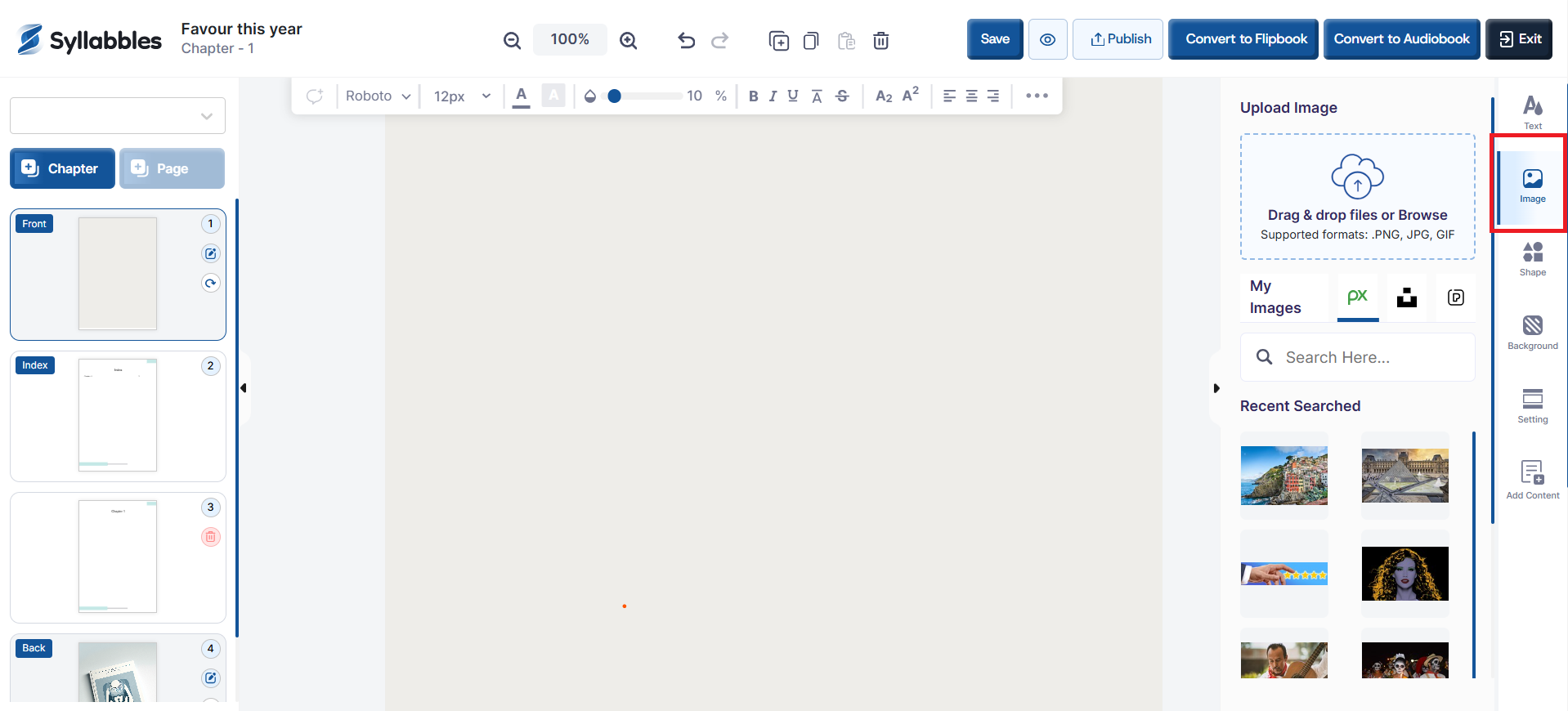This screenshot has width=1568, height=711.
Task: Collapse the left pages panel arrow
Action: click(244, 388)
